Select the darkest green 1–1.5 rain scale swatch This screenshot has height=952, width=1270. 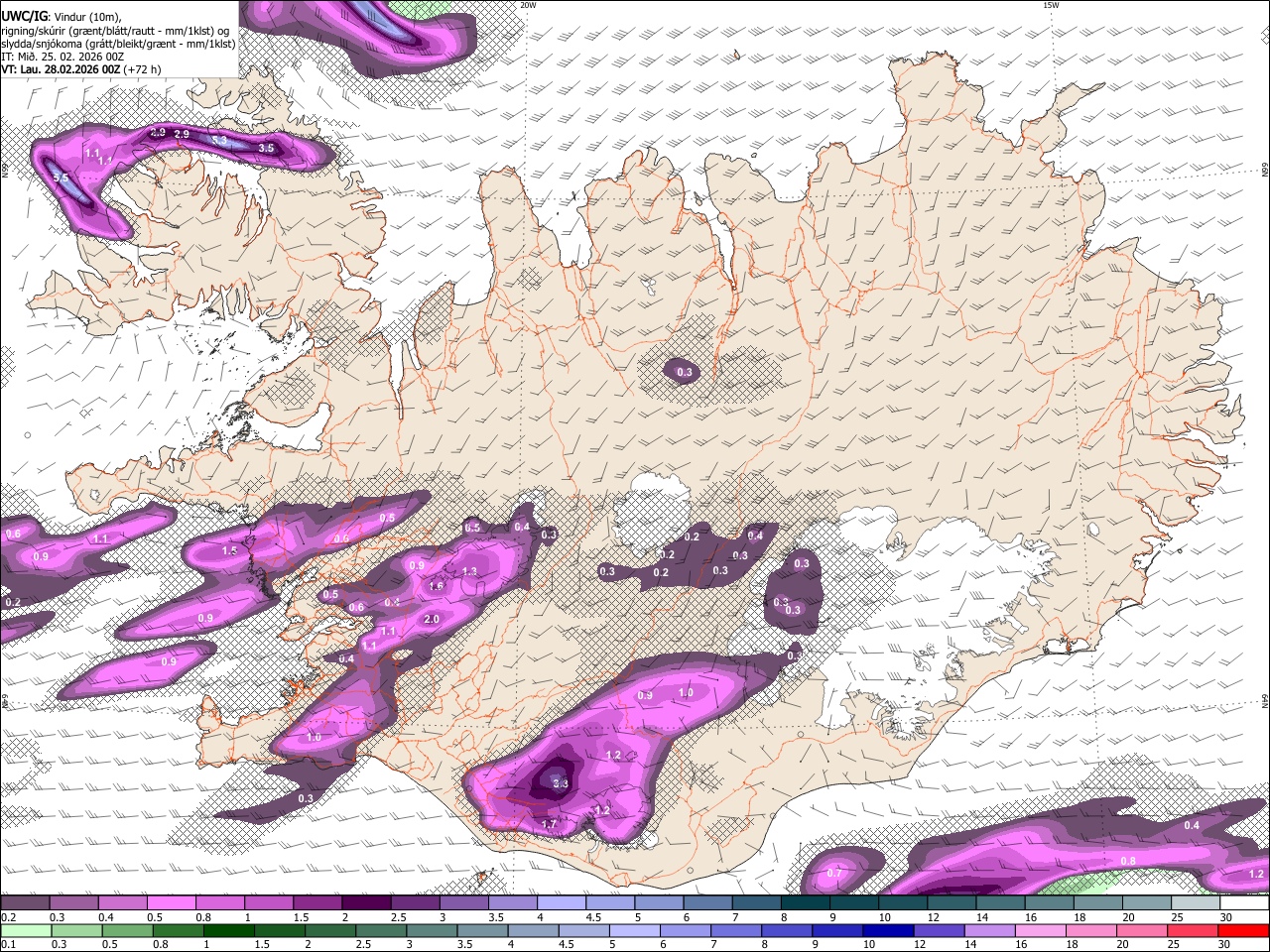click(228, 930)
